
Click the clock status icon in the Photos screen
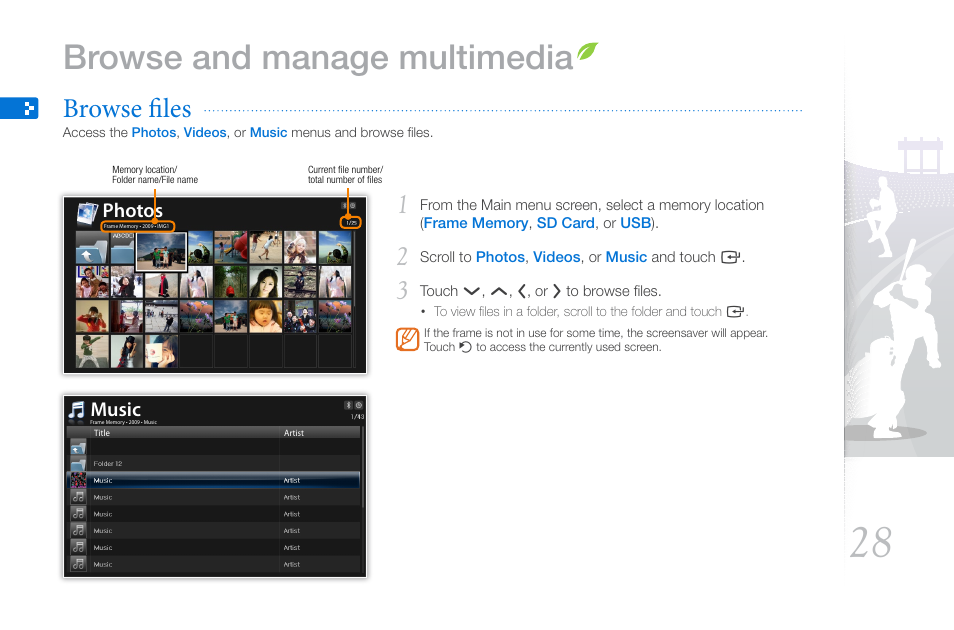(353, 206)
